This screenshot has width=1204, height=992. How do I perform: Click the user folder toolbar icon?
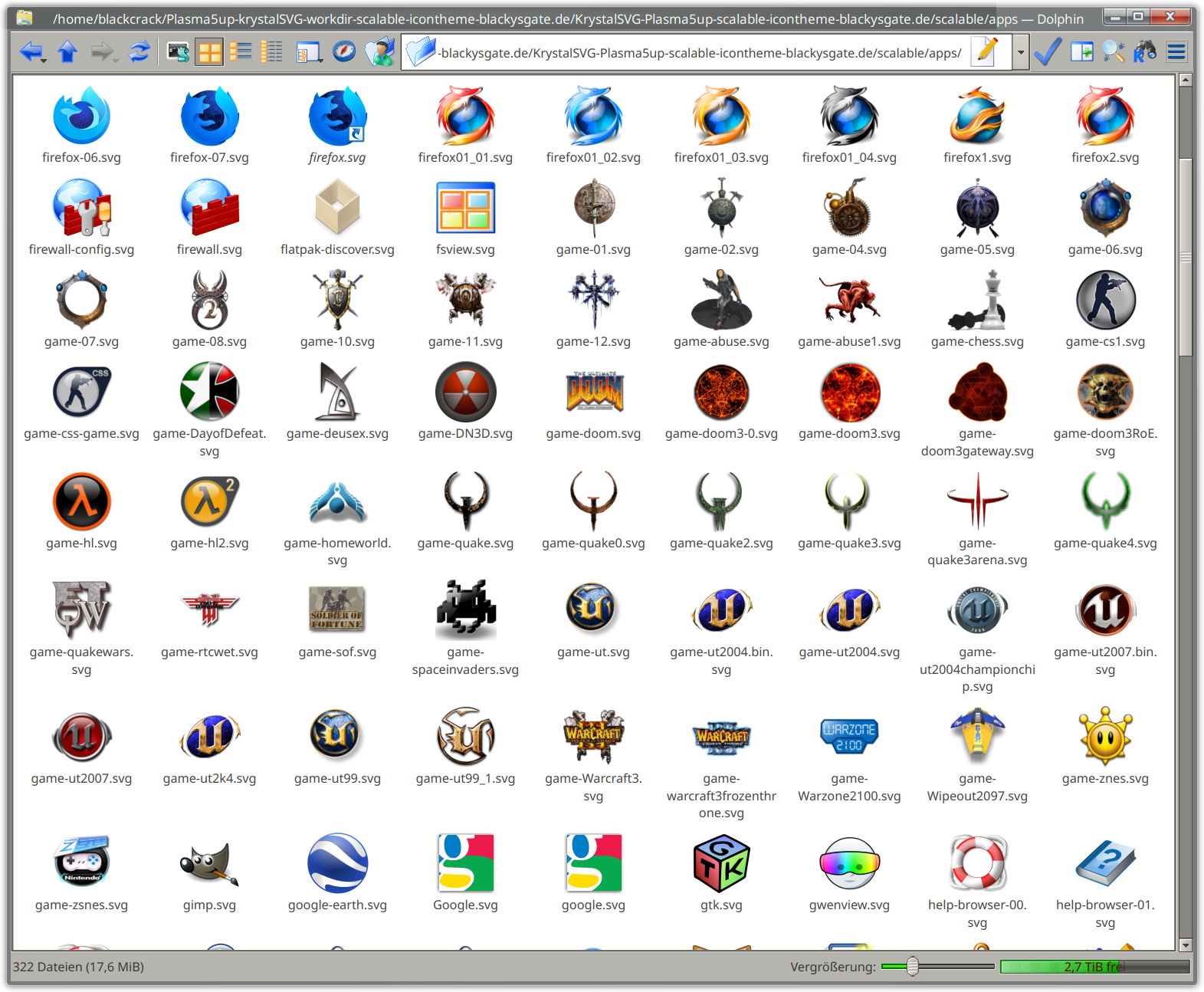point(379,52)
